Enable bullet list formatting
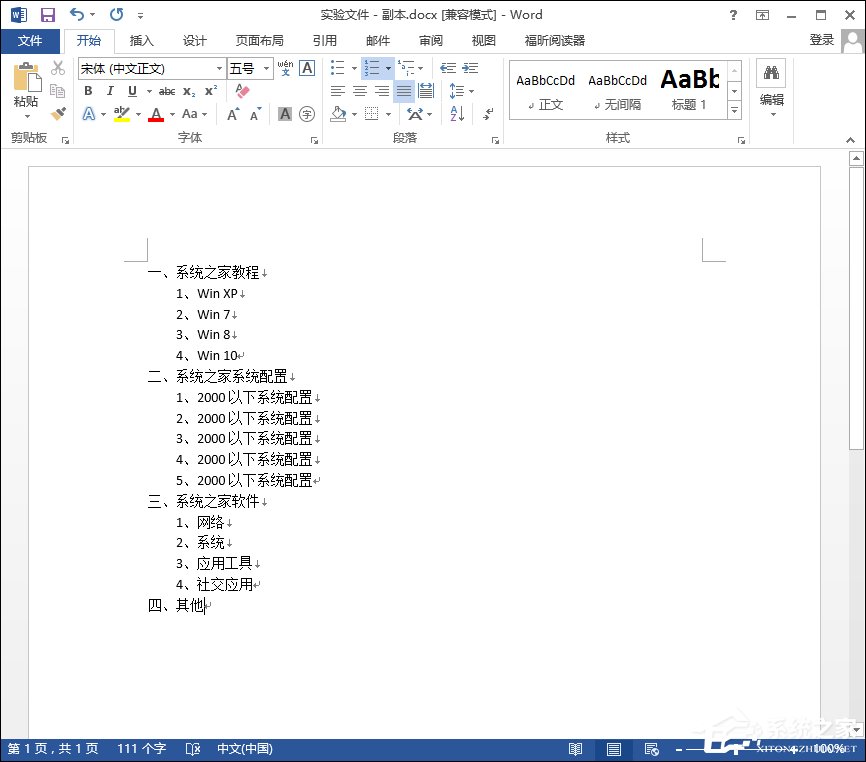The image size is (866, 762). (335, 68)
